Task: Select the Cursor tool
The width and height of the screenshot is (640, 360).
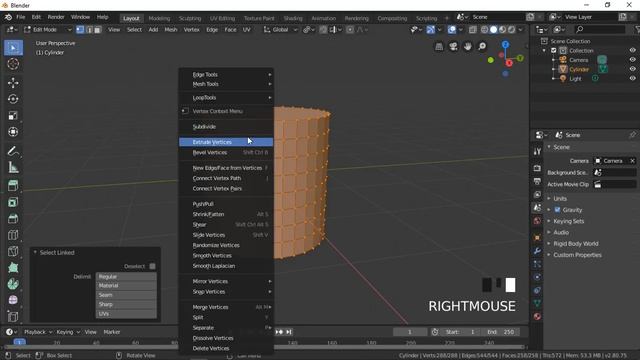Action: click(x=13, y=64)
